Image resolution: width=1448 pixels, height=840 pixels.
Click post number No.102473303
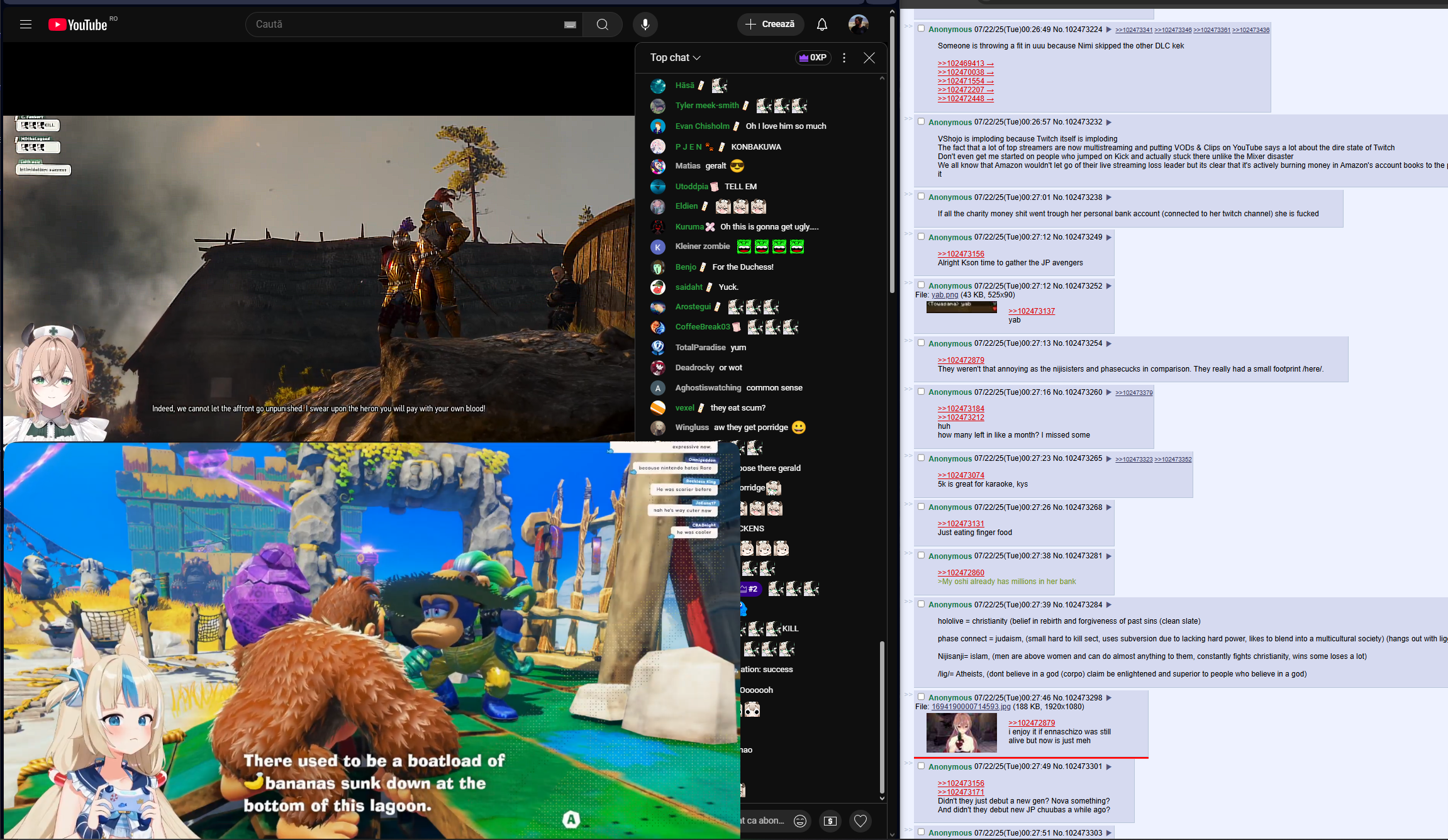(1078, 833)
